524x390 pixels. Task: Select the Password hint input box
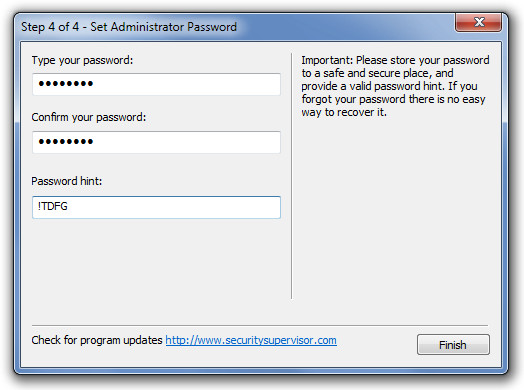[x=156, y=207]
